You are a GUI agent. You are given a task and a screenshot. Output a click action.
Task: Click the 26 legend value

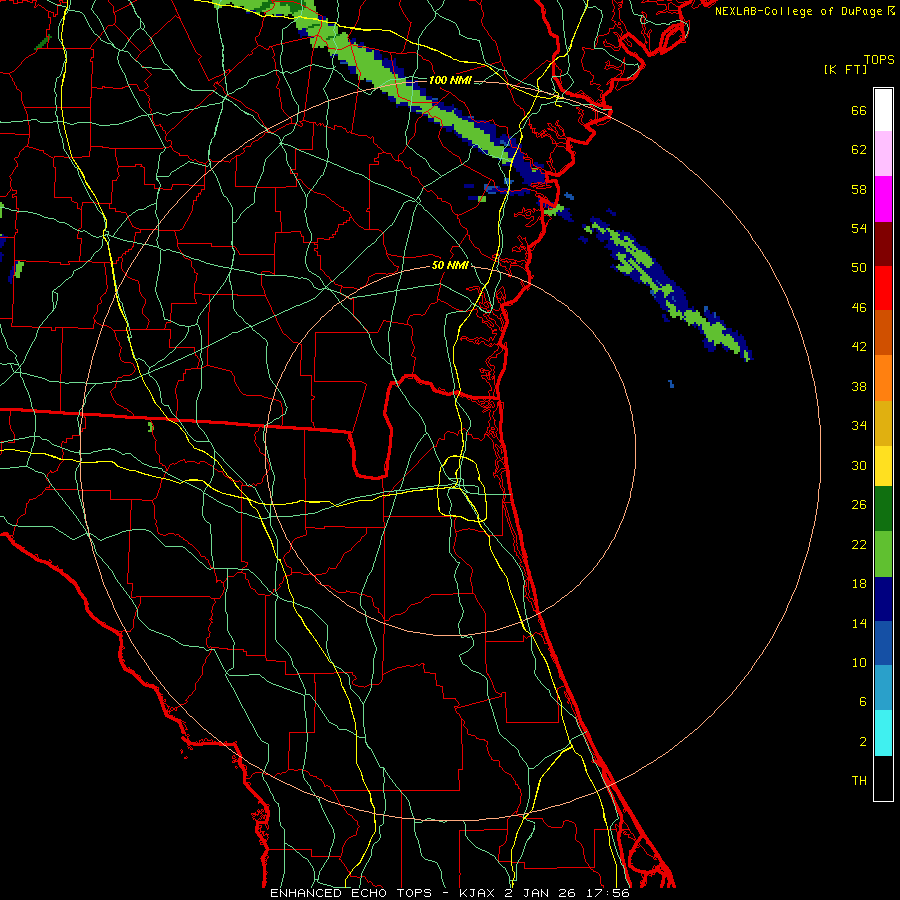pyautogui.click(x=859, y=505)
